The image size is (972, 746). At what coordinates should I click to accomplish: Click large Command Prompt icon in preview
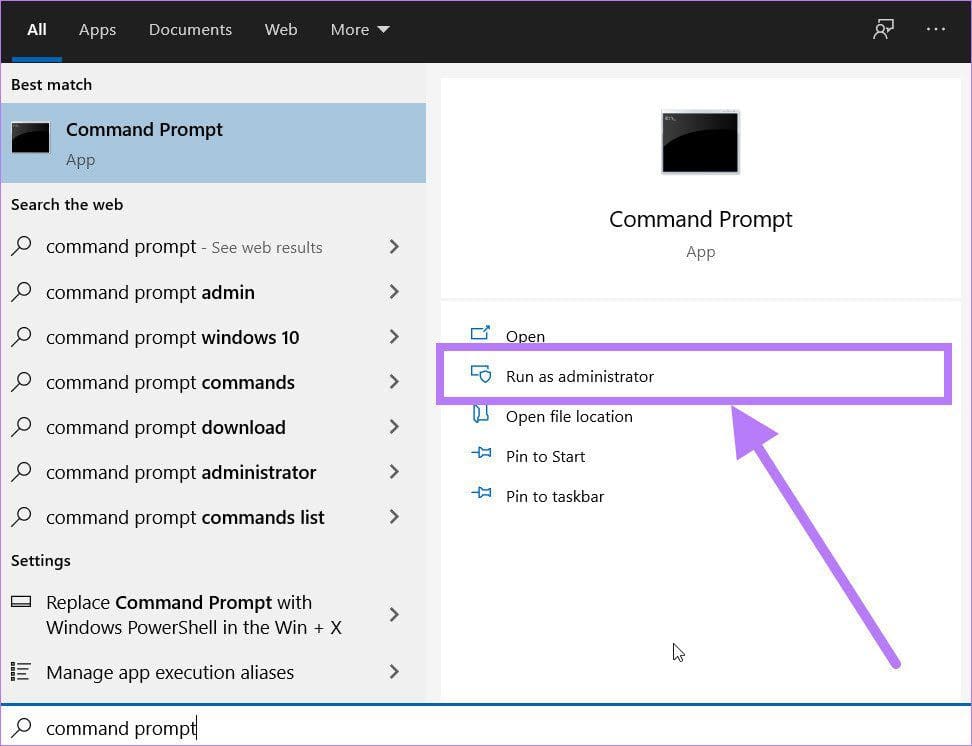click(x=700, y=142)
